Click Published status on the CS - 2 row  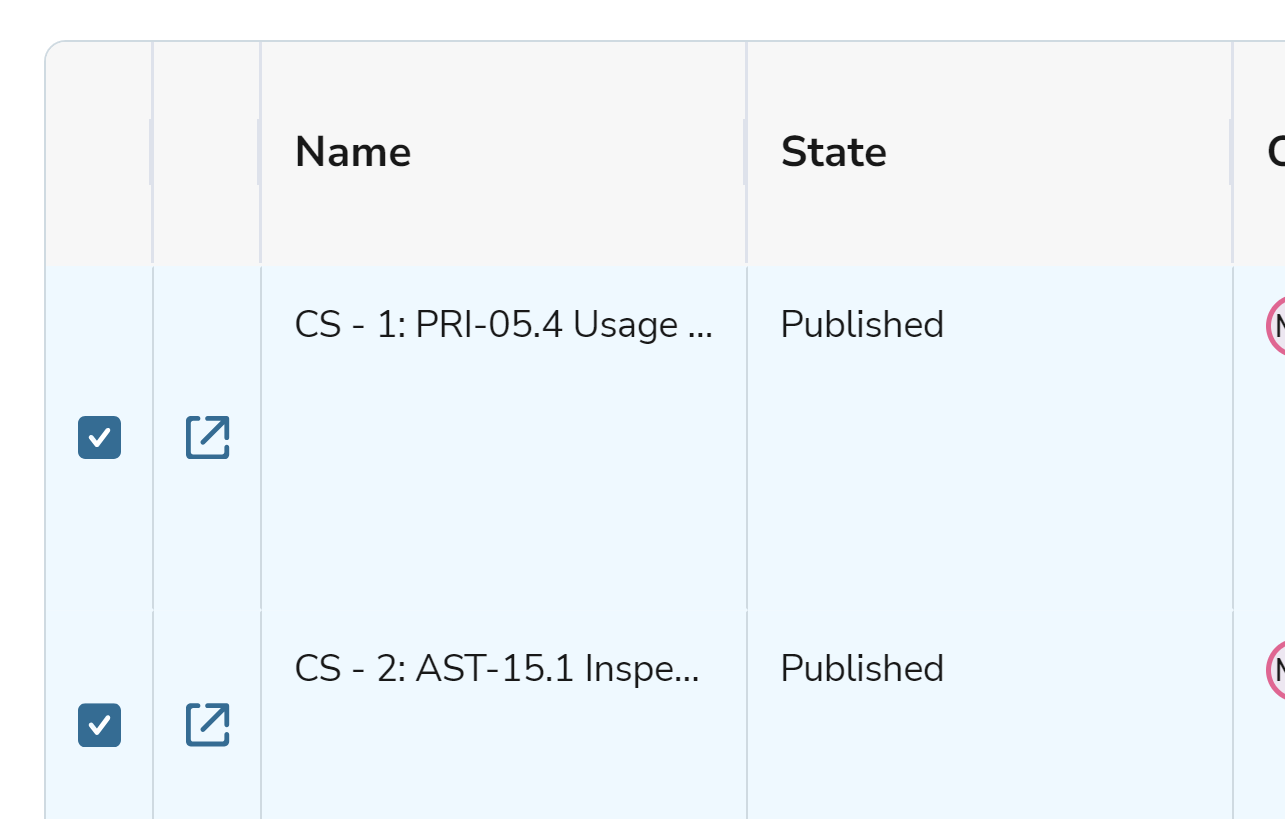pos(861,669)
